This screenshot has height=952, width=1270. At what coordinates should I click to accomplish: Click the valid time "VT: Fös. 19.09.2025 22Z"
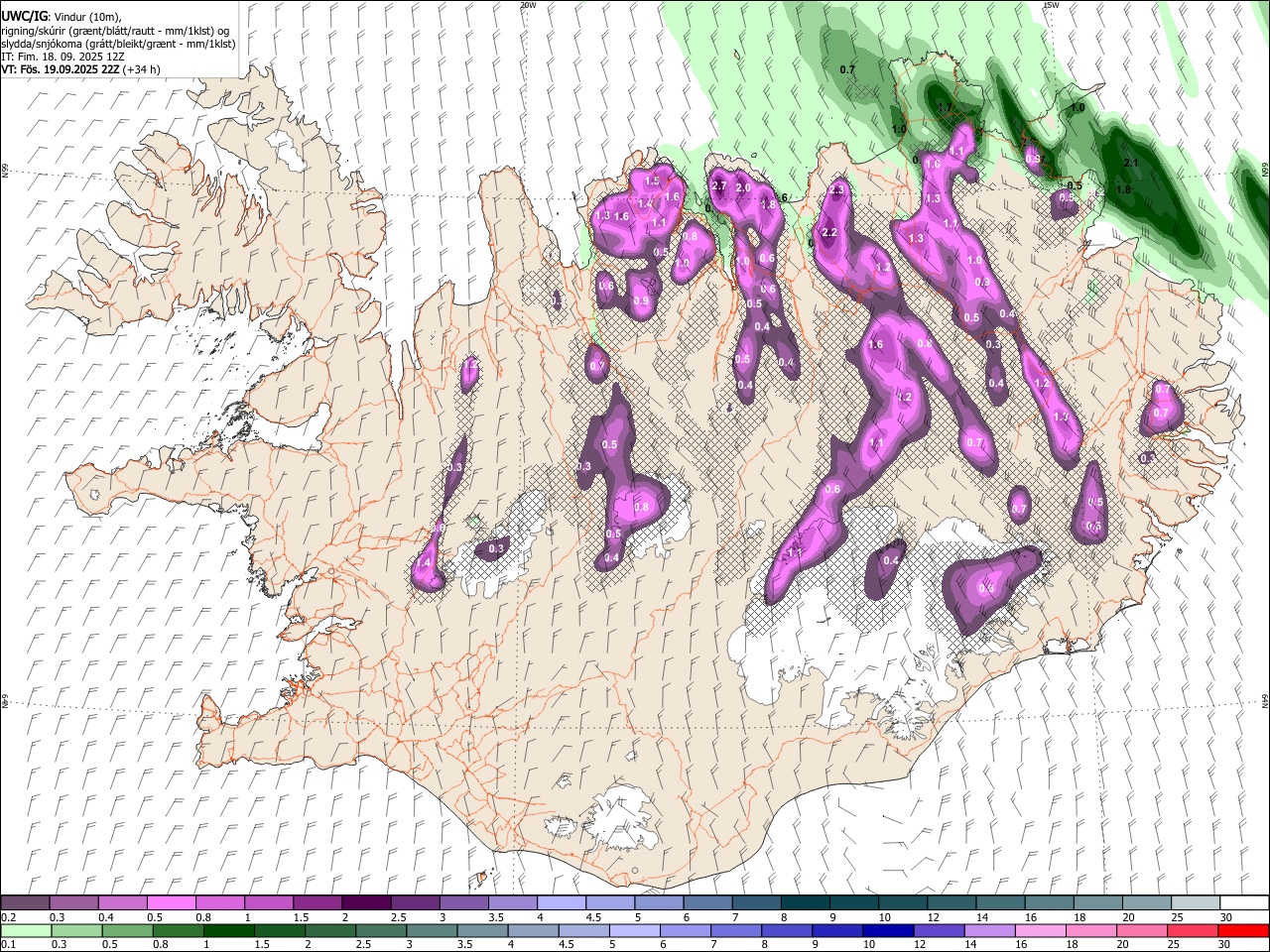[62, 69]
